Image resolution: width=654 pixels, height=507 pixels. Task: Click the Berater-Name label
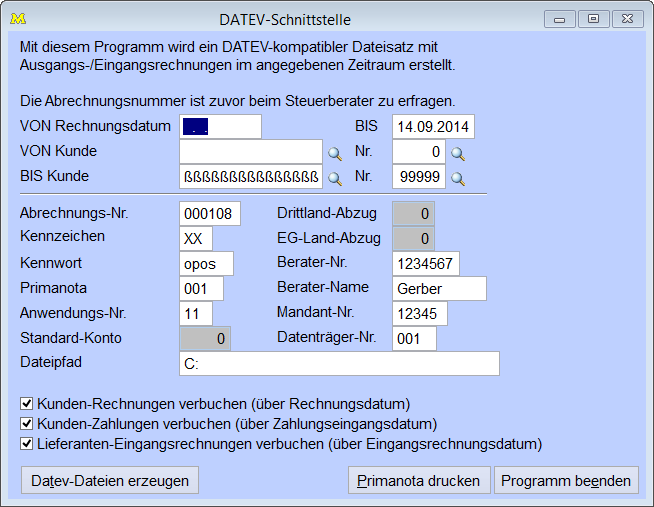click(x=323, y=287)
